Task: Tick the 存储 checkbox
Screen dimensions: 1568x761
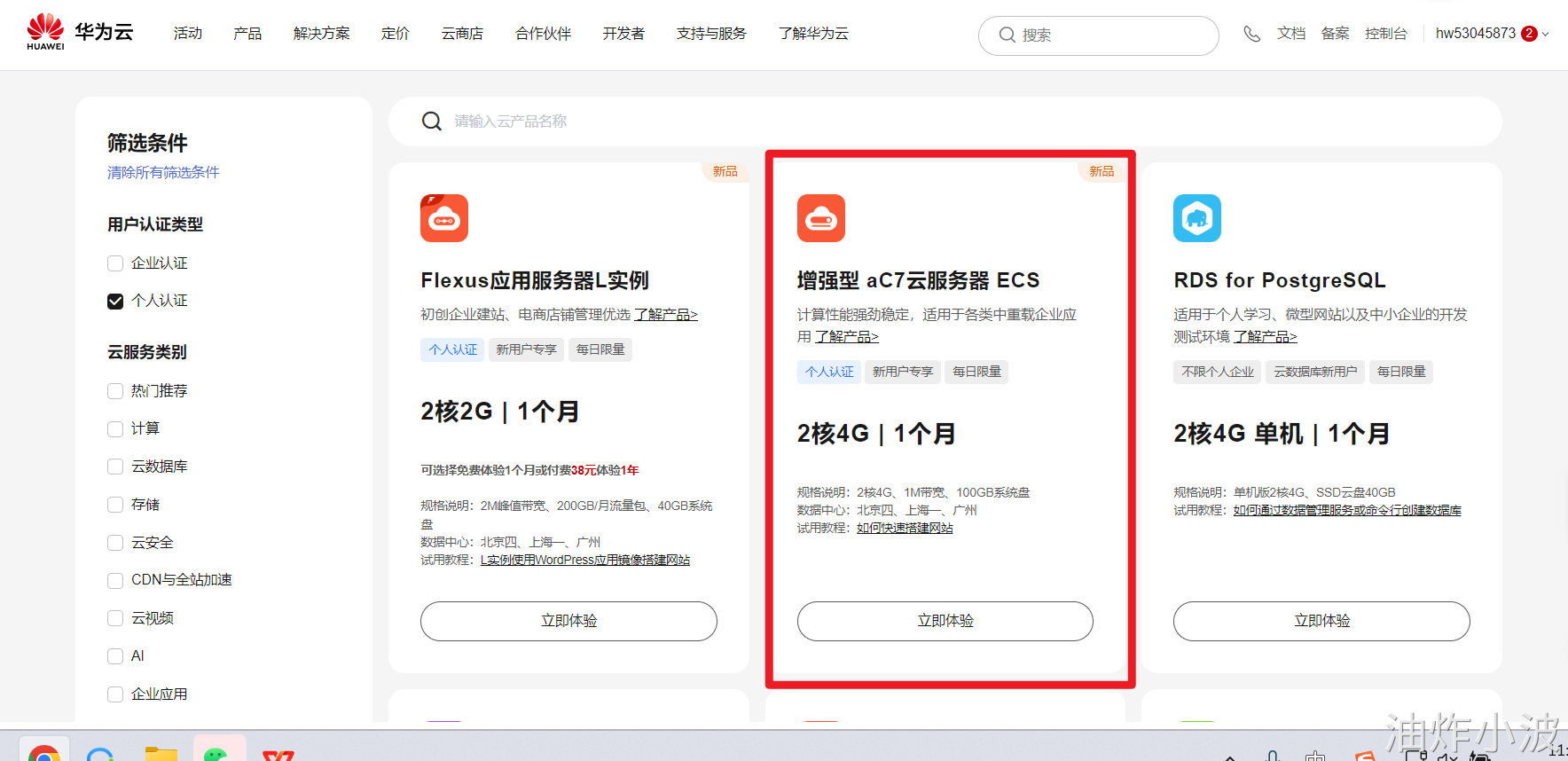Action: [x=115, y=505]
